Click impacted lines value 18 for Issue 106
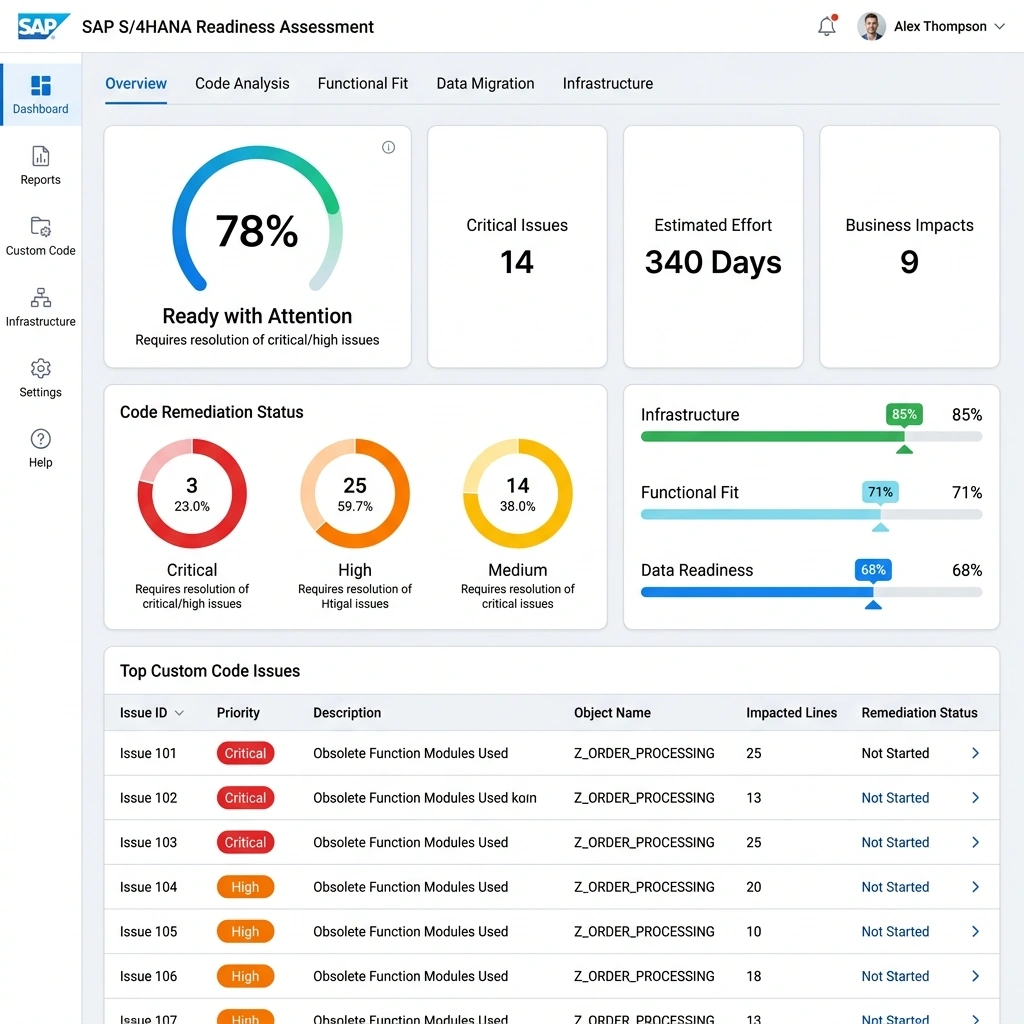 754,976
